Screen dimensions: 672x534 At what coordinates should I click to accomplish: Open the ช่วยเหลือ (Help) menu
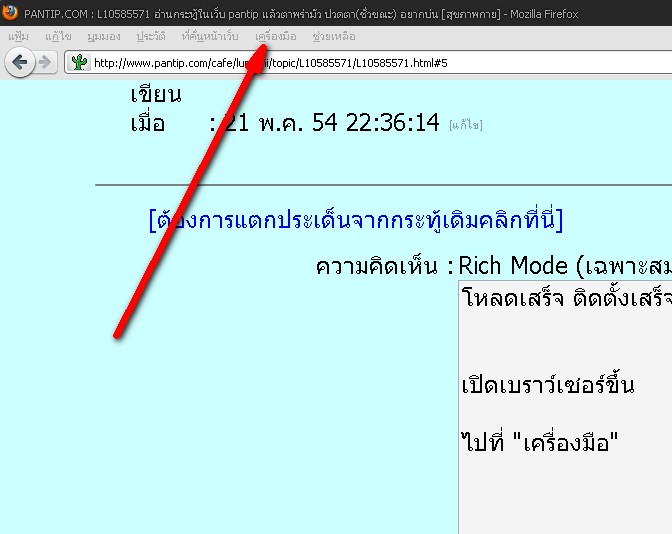pyautogui.click(x=334, y=36)
